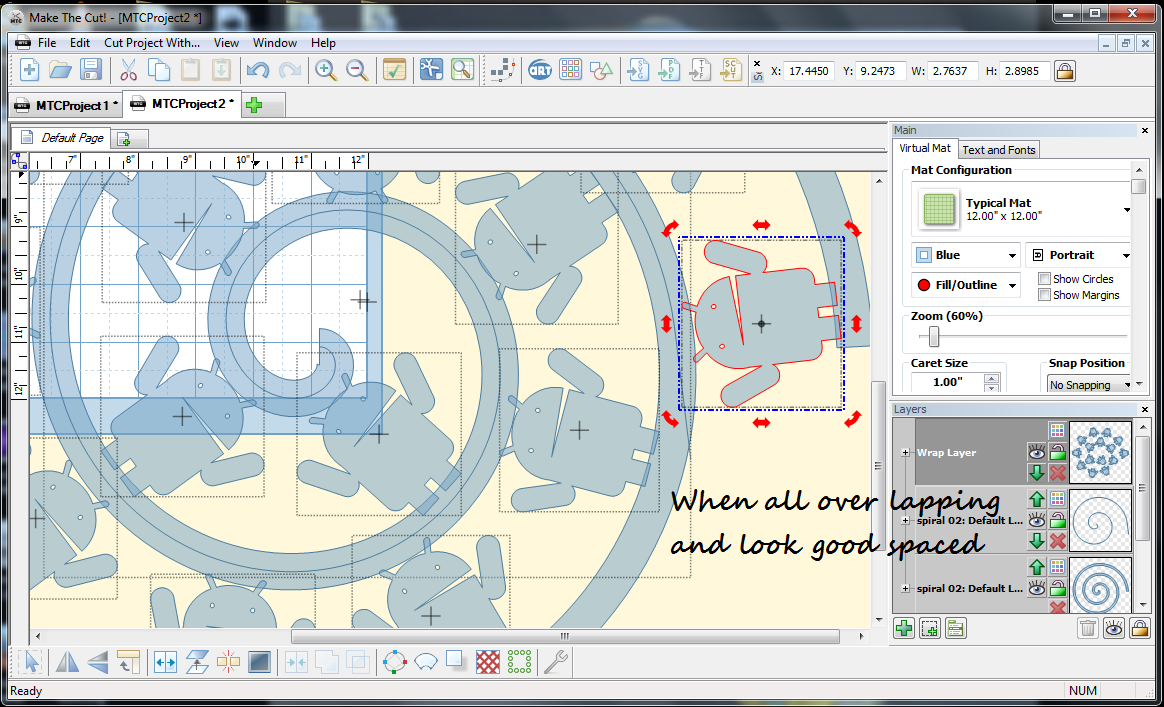
Task: Click the bezier warp circle tool
Action: pyautogui.click(x=395, y=660)
